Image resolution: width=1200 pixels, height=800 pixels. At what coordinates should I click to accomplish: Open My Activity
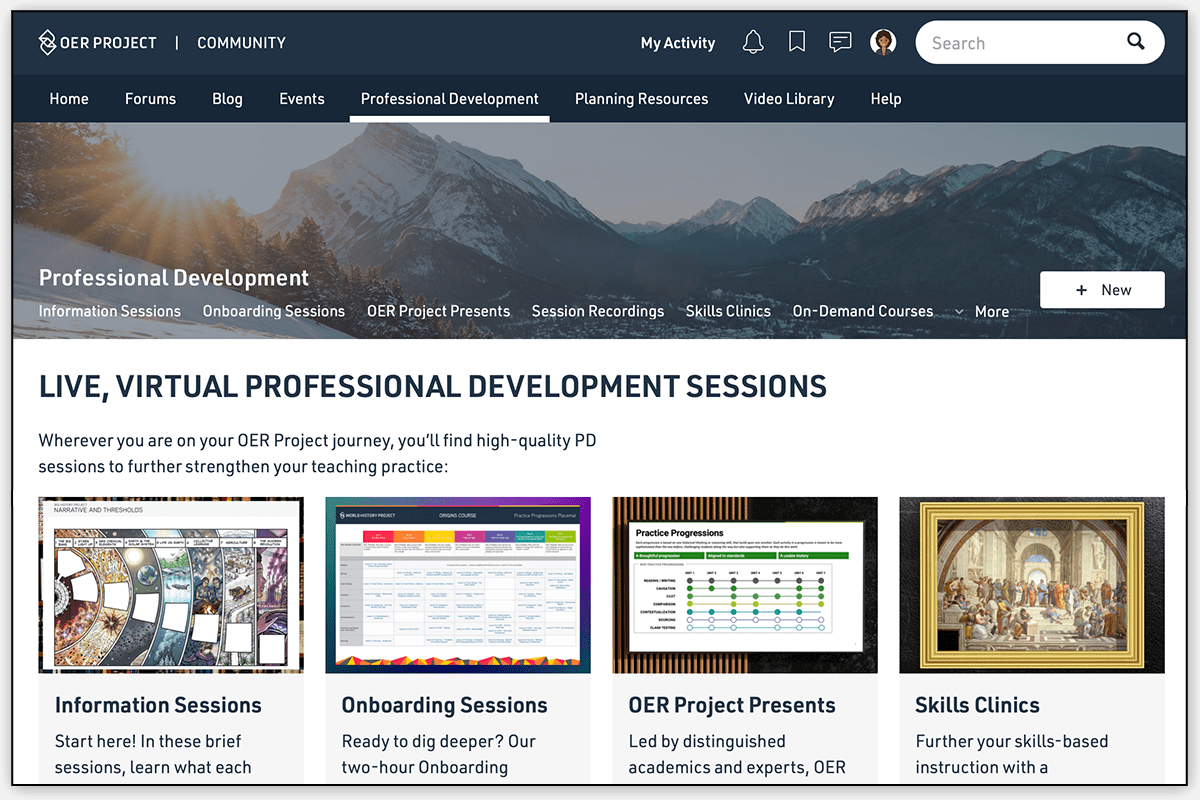678,43
